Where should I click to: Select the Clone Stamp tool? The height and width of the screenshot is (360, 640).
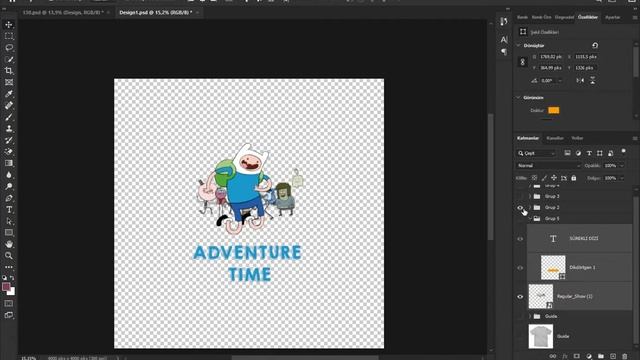pos(9,129)
